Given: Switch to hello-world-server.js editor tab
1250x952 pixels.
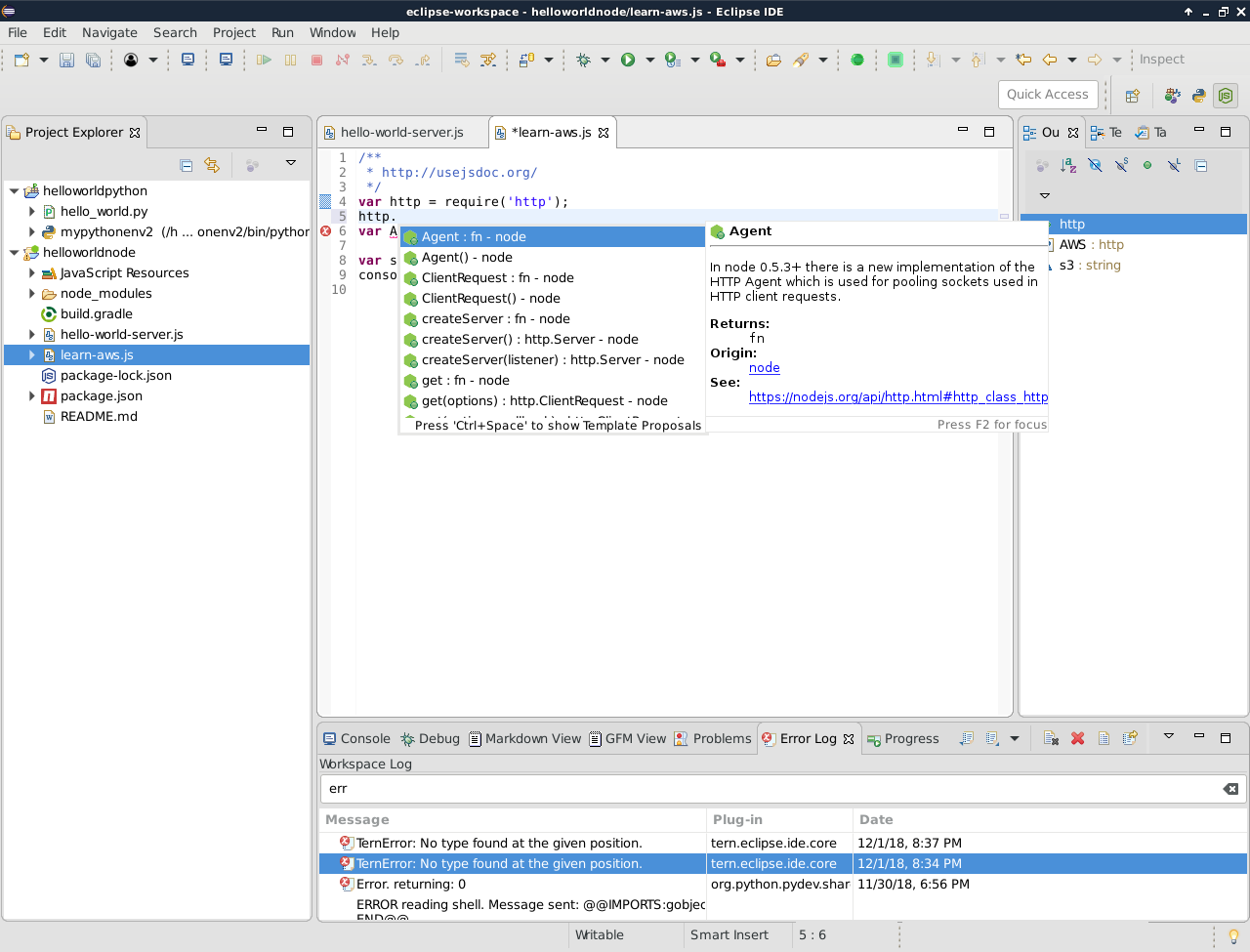Looking at the screenshot, I should [401, 132].
